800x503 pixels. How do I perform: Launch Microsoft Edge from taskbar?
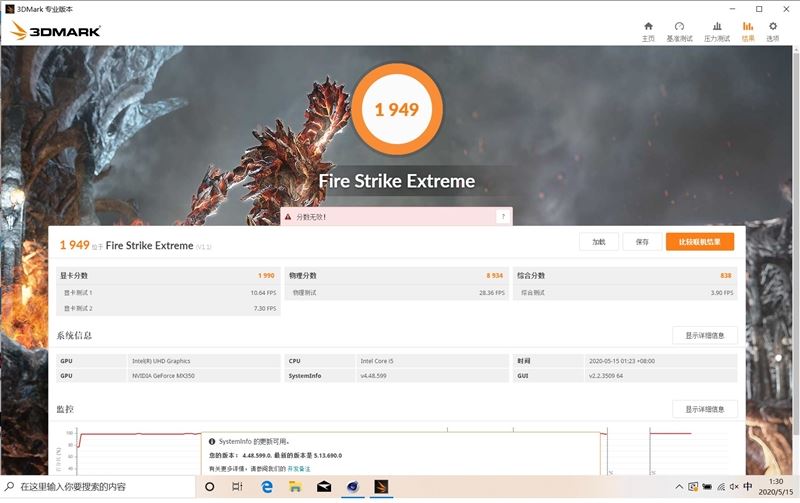[x=267, y=487]
